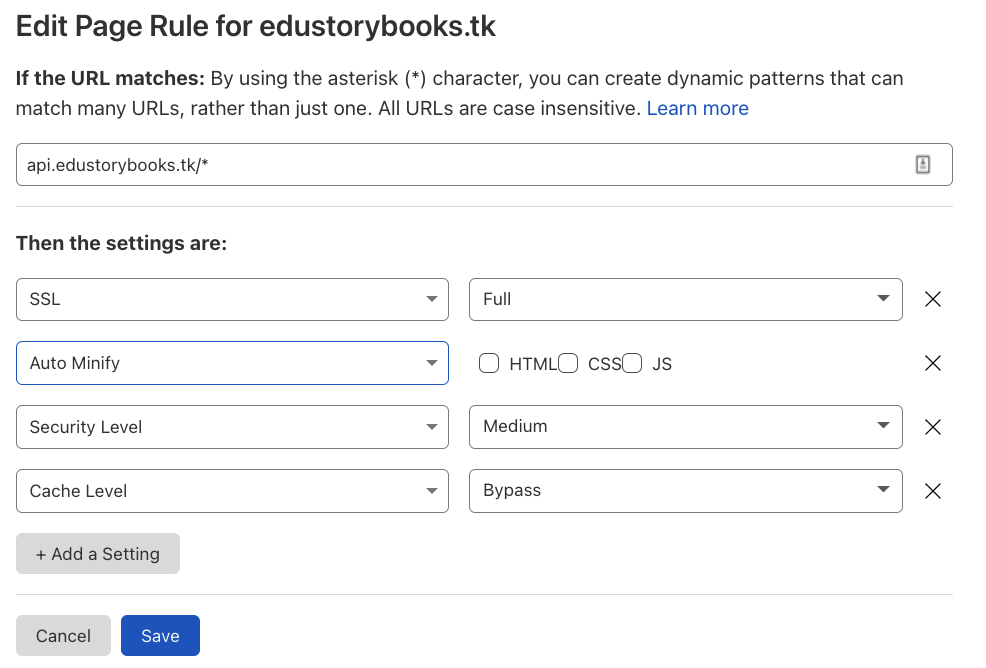Save the page rule changes
The height and width of the screenshot is (668, 986).
[x=160, y=635]
